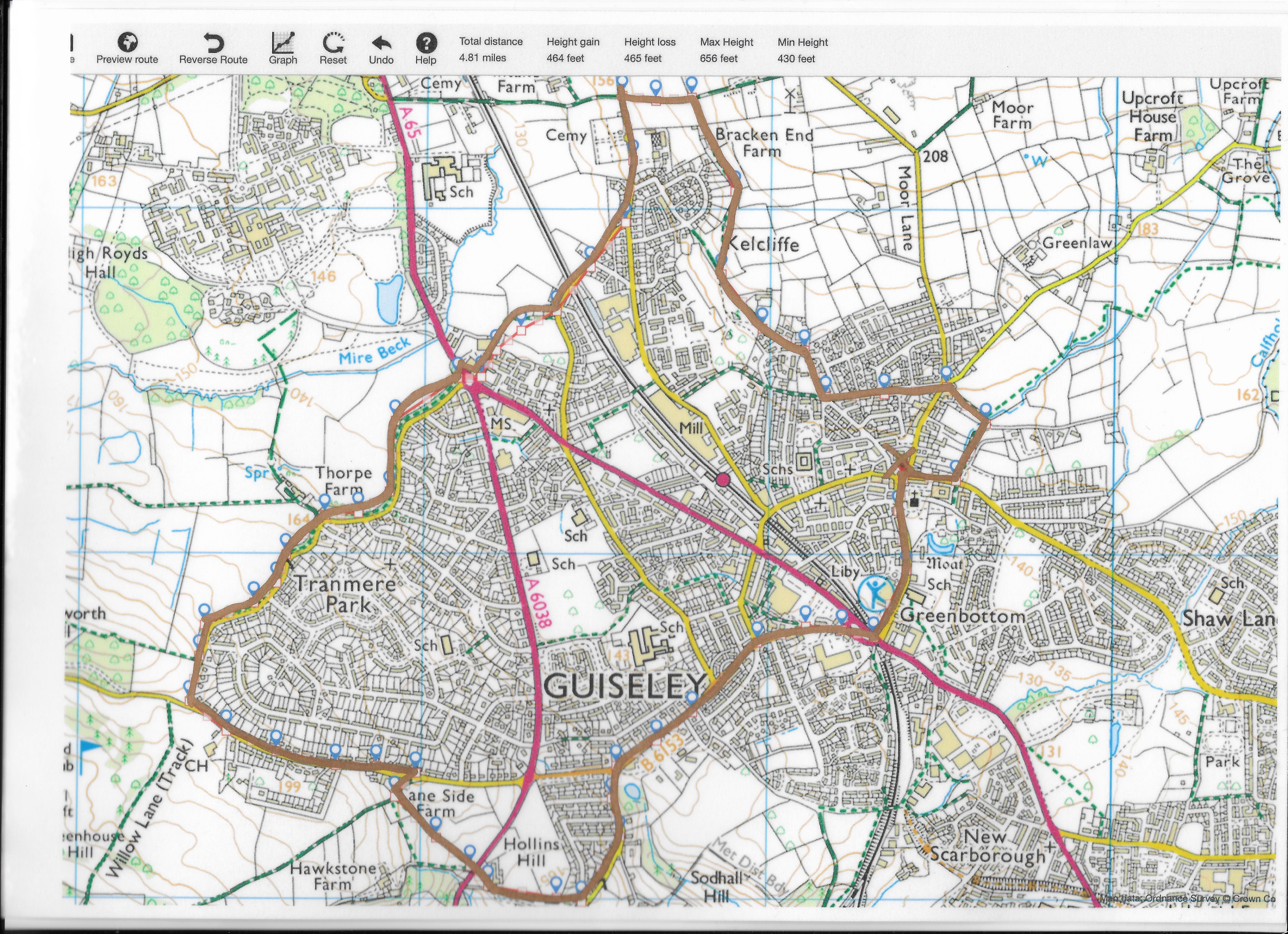Click the light blue balloon marker below B6153

pyautogui.click(x=631, y=791)
